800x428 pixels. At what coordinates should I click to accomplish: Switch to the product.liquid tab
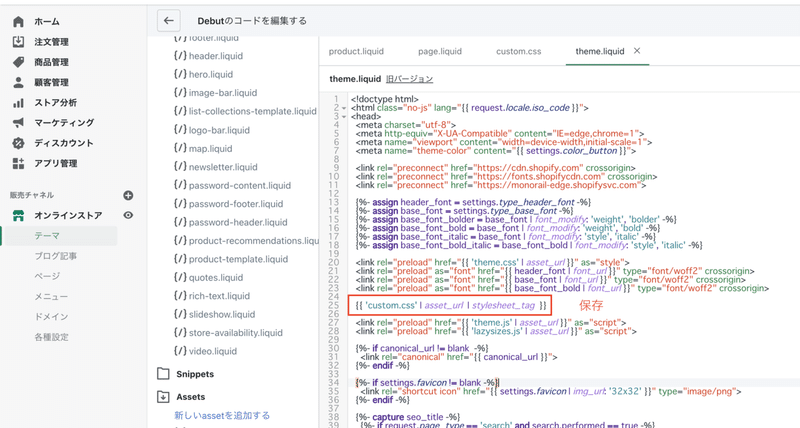point(356,51)
